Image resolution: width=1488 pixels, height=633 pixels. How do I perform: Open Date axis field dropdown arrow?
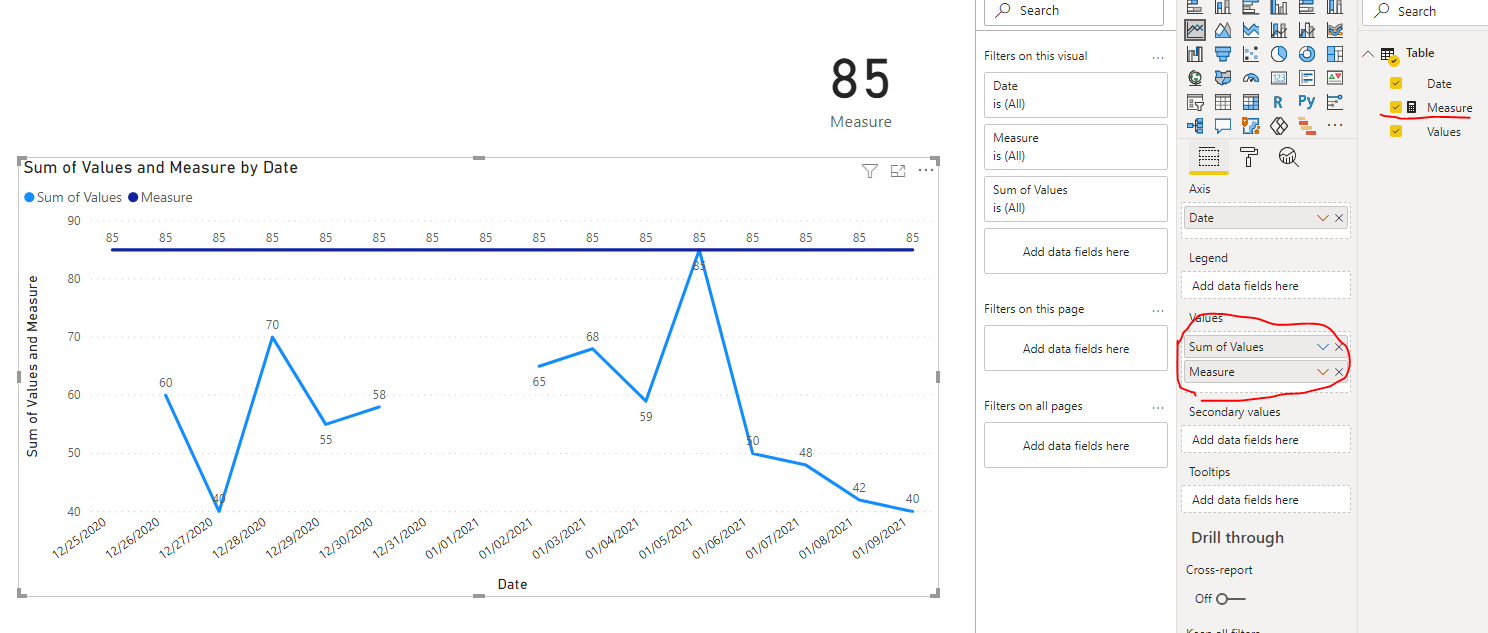point(1323,218)
